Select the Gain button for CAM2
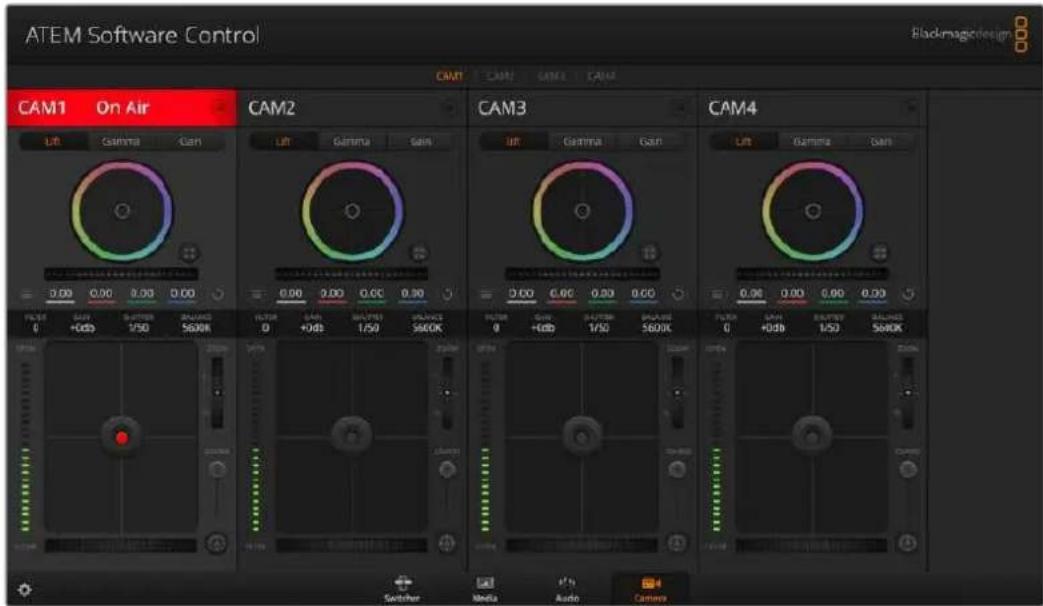 point(420,141)
